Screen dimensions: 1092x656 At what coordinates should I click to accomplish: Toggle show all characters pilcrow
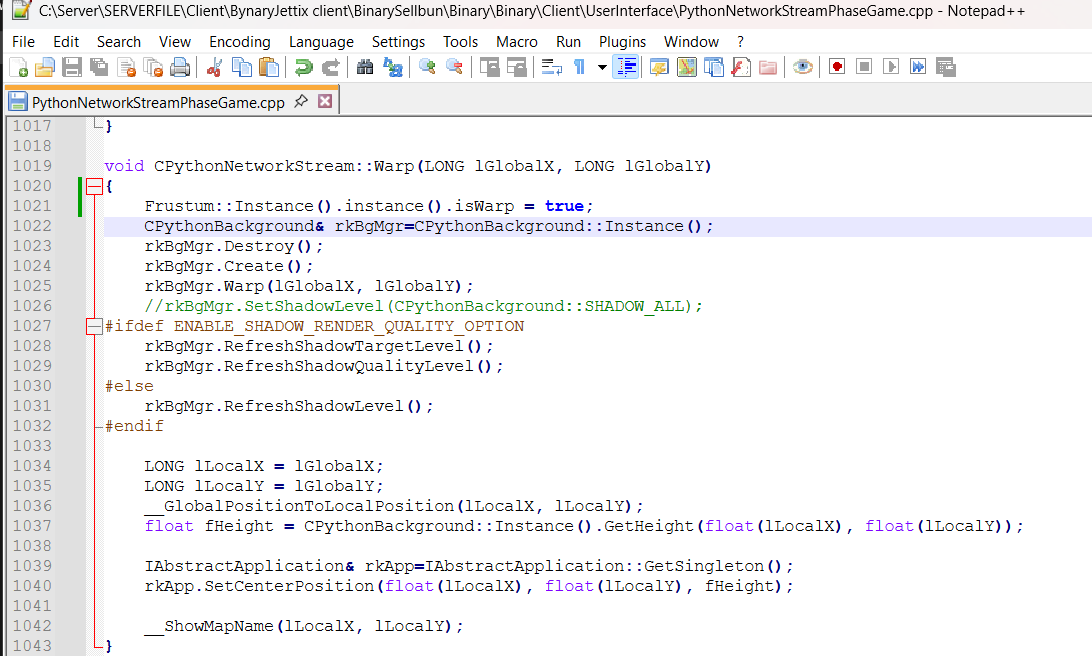pyautogui.click(x=579, y=68)
